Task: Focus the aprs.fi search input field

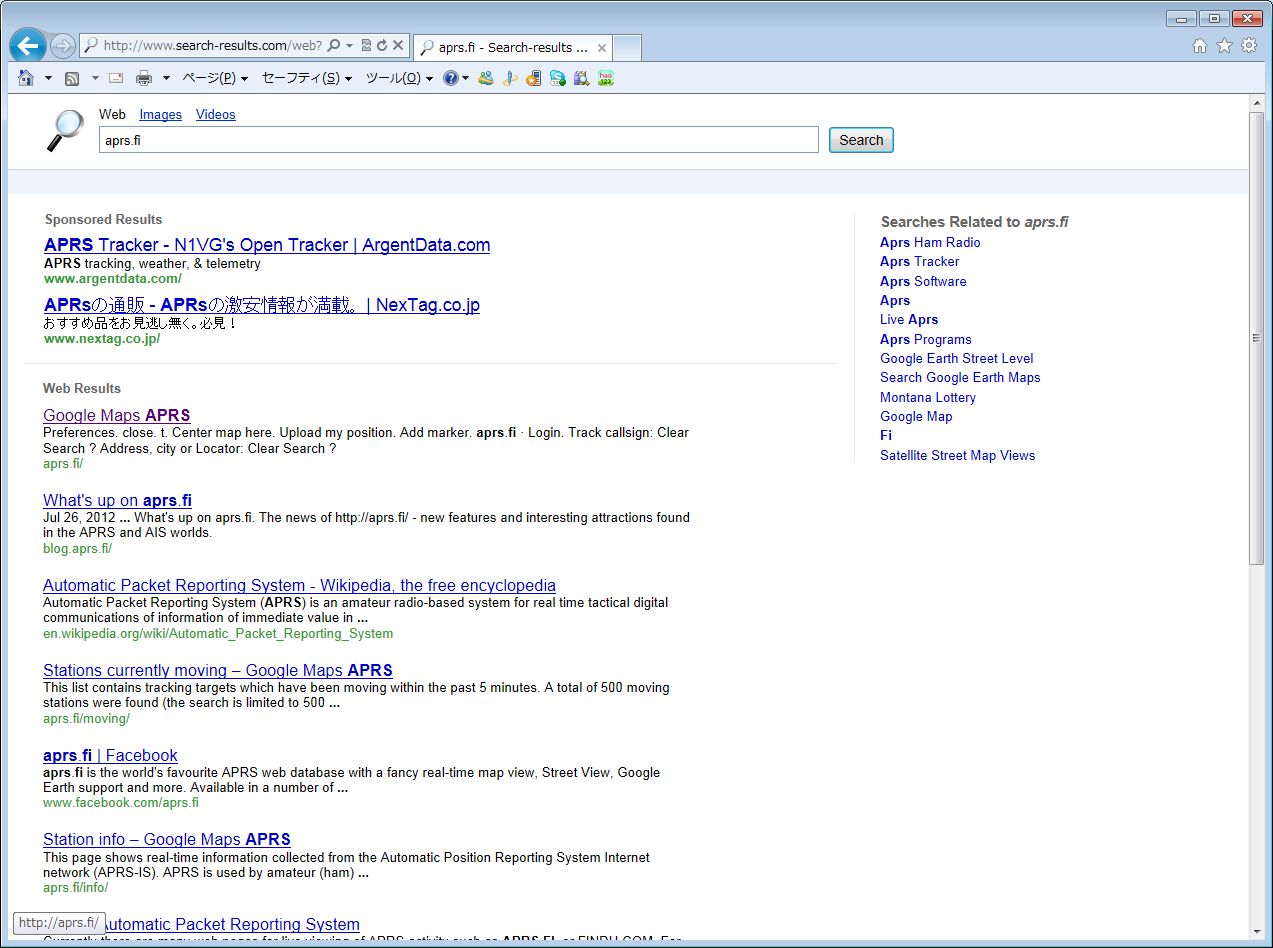Action: tap(459, 140)
